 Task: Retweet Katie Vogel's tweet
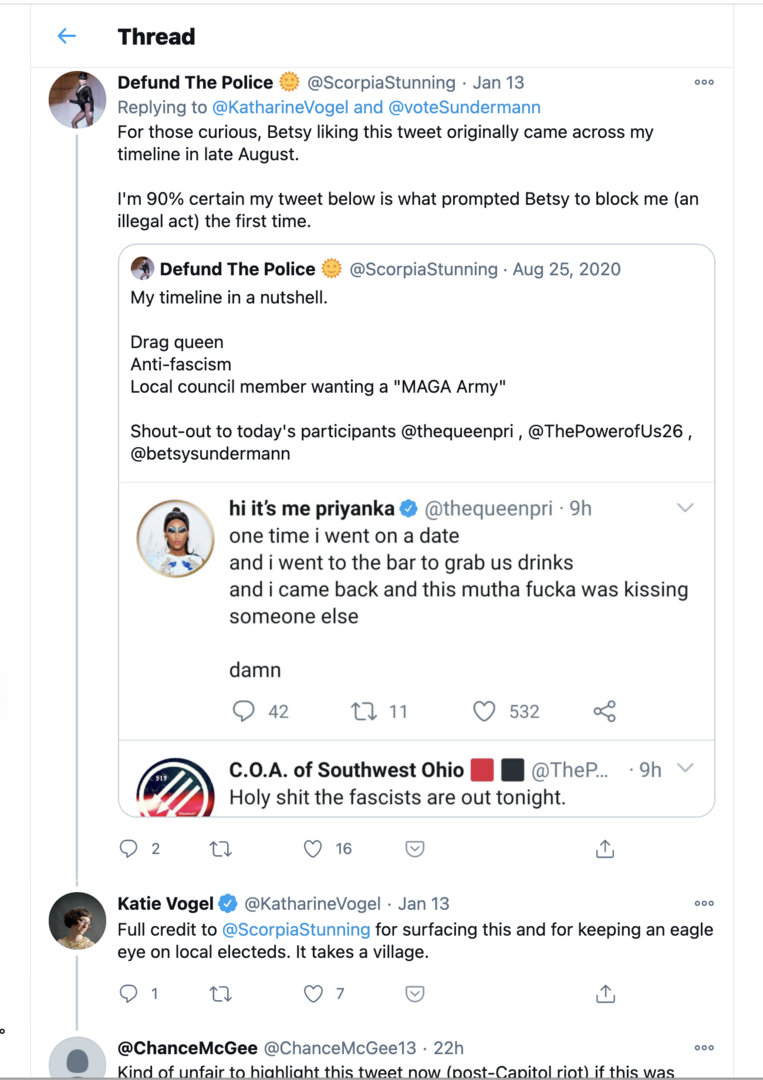(x=220, y=994)
